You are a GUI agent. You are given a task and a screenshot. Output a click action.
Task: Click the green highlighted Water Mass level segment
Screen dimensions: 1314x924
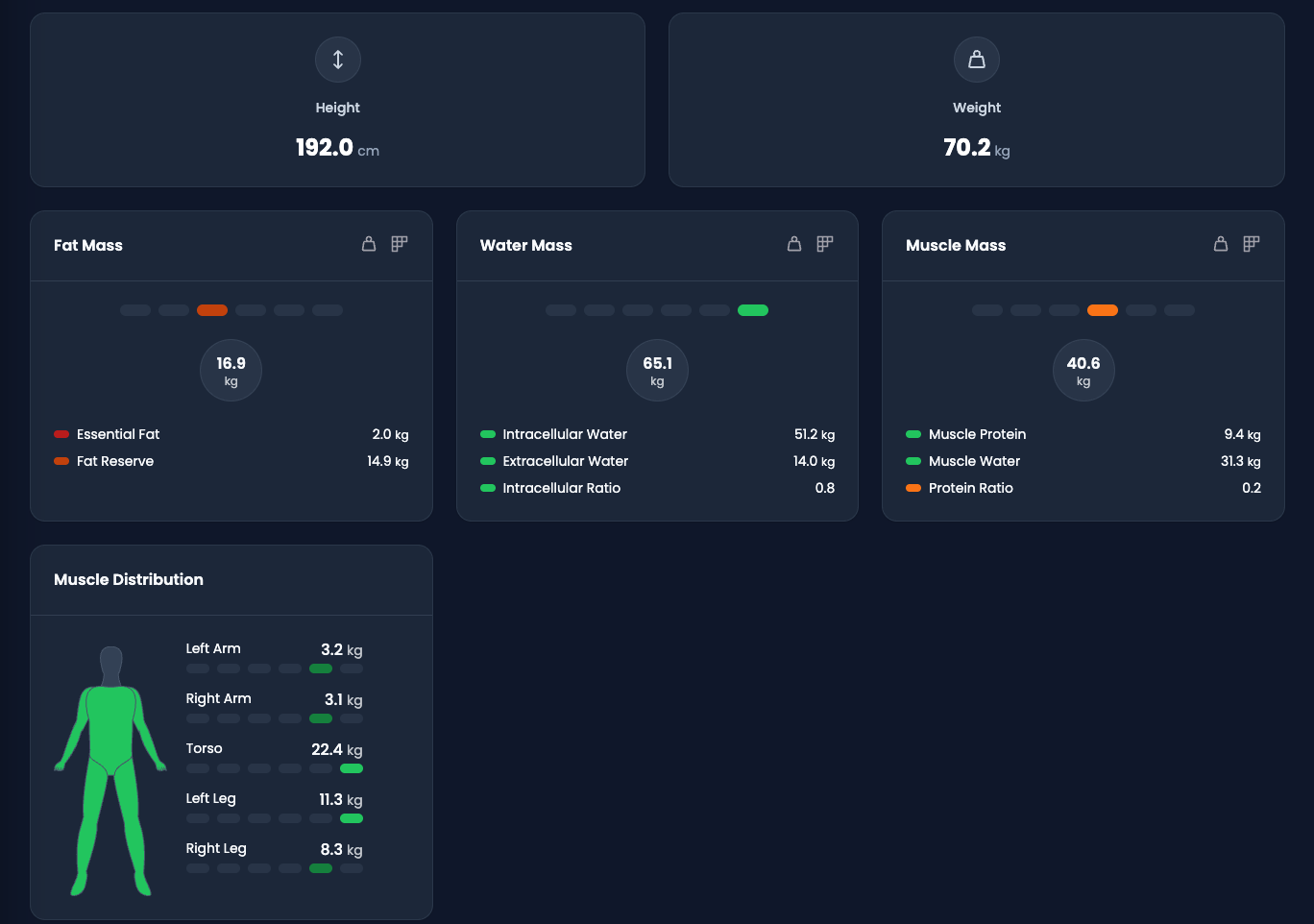click(x=753, y=310)
